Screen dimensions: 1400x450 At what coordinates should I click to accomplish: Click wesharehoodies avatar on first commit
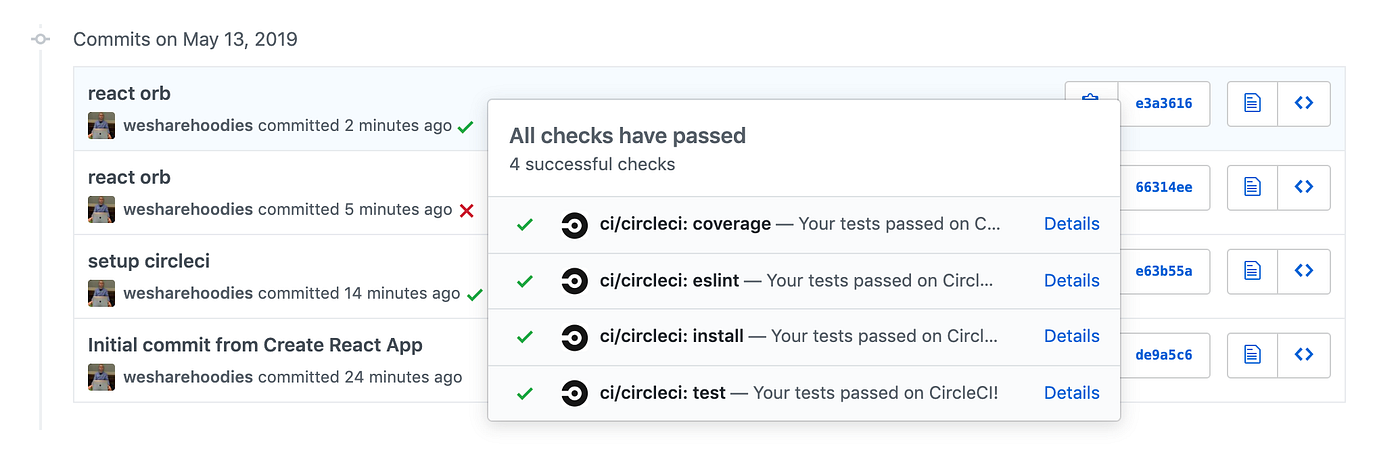[101, 126]
